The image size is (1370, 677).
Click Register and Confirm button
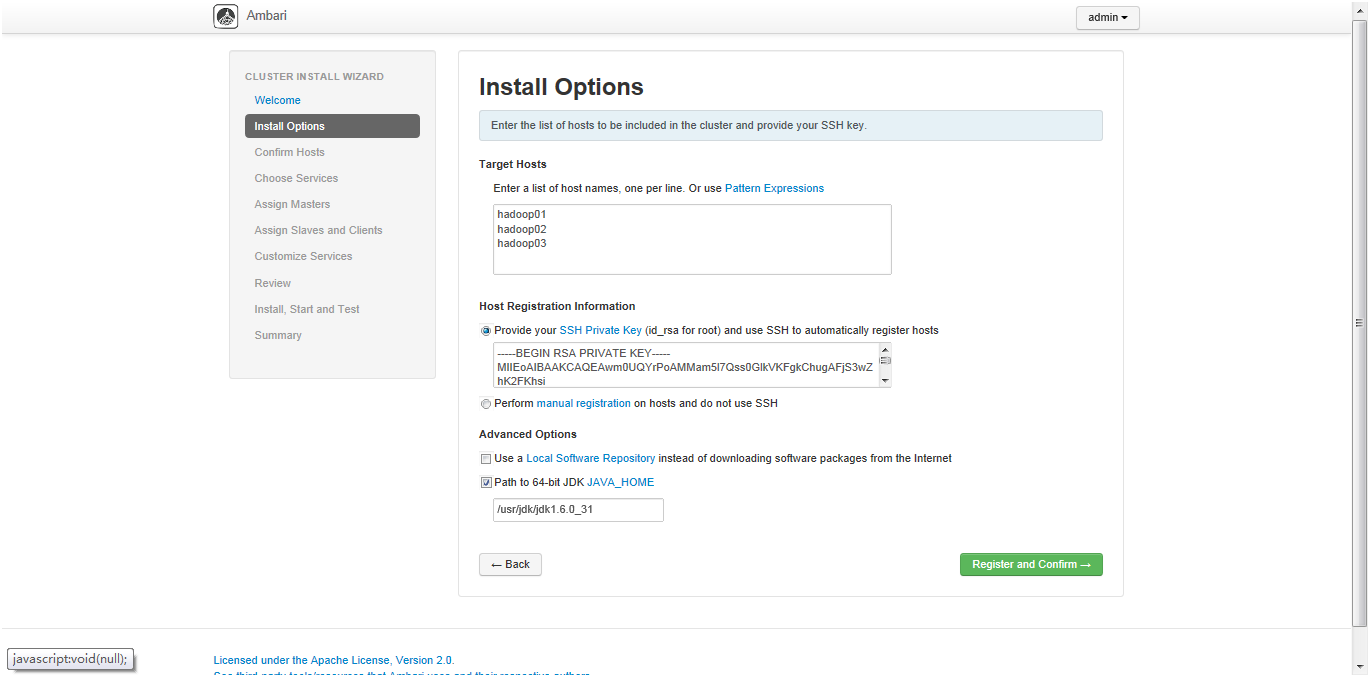(x=1031, y=564)
